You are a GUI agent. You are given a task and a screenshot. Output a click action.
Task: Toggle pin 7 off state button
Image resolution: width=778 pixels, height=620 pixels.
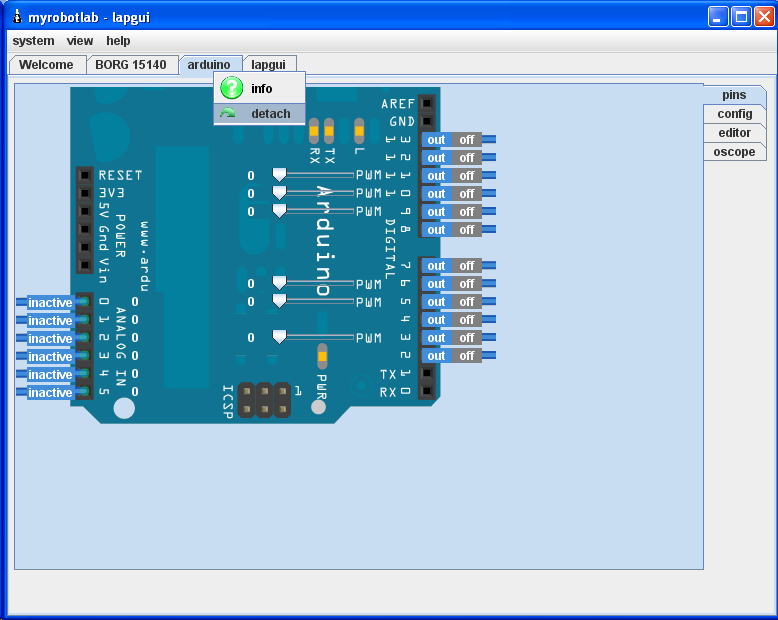pyautogui.click(x=467, y=266)
